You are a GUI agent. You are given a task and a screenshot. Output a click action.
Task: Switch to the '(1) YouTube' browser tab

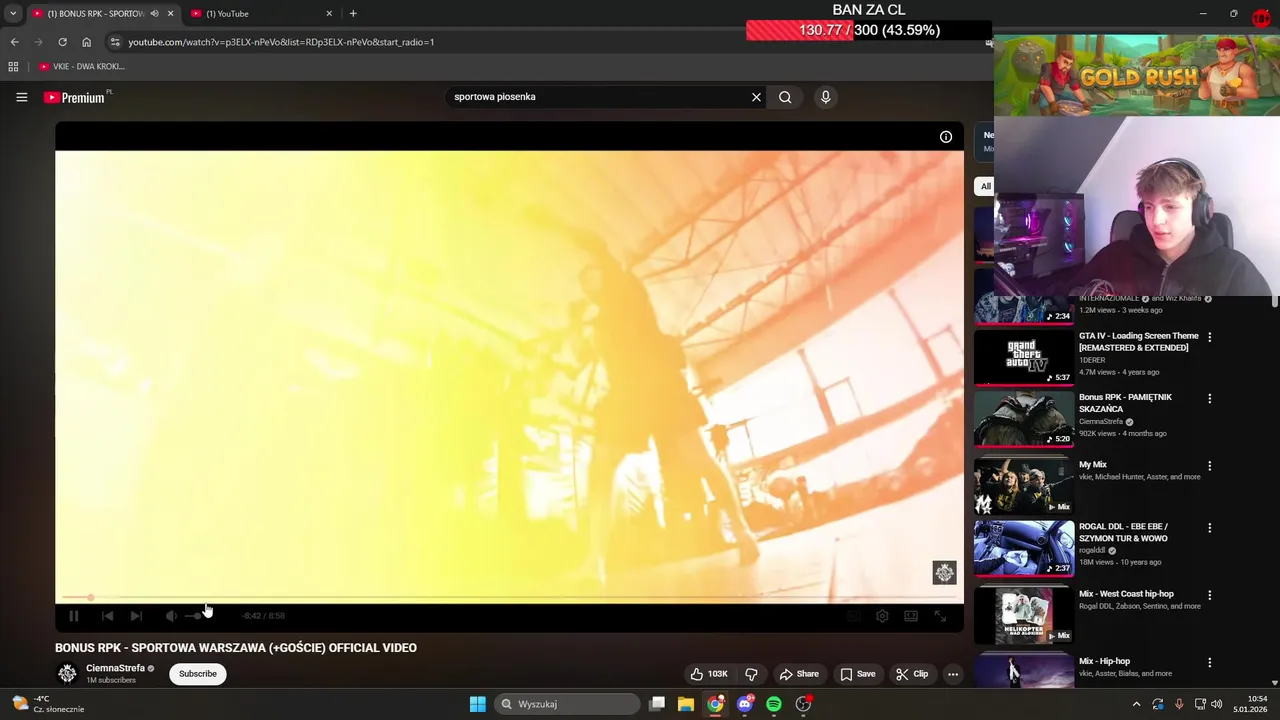[260, 14]
